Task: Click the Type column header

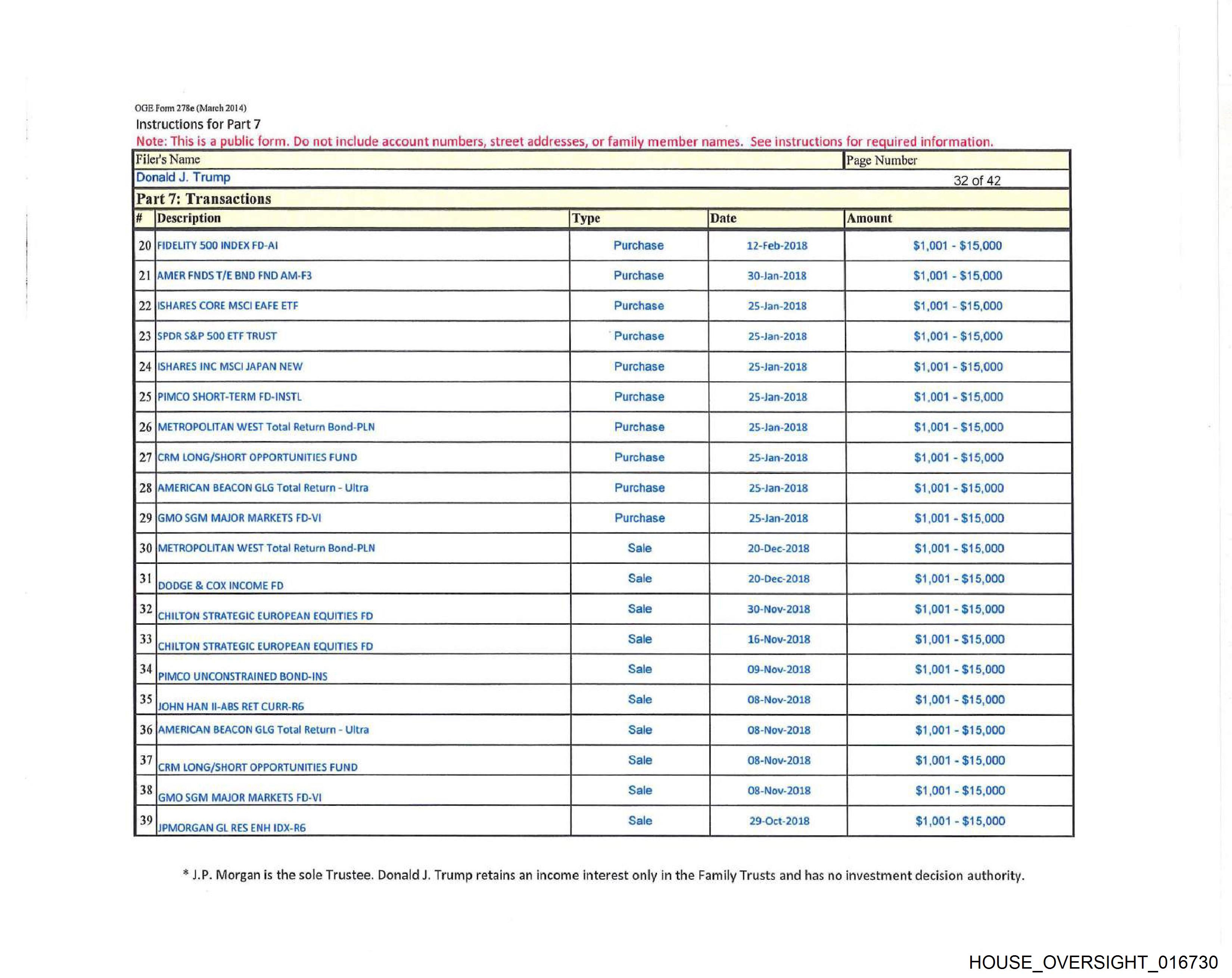Action: click(x=586, y=218)
